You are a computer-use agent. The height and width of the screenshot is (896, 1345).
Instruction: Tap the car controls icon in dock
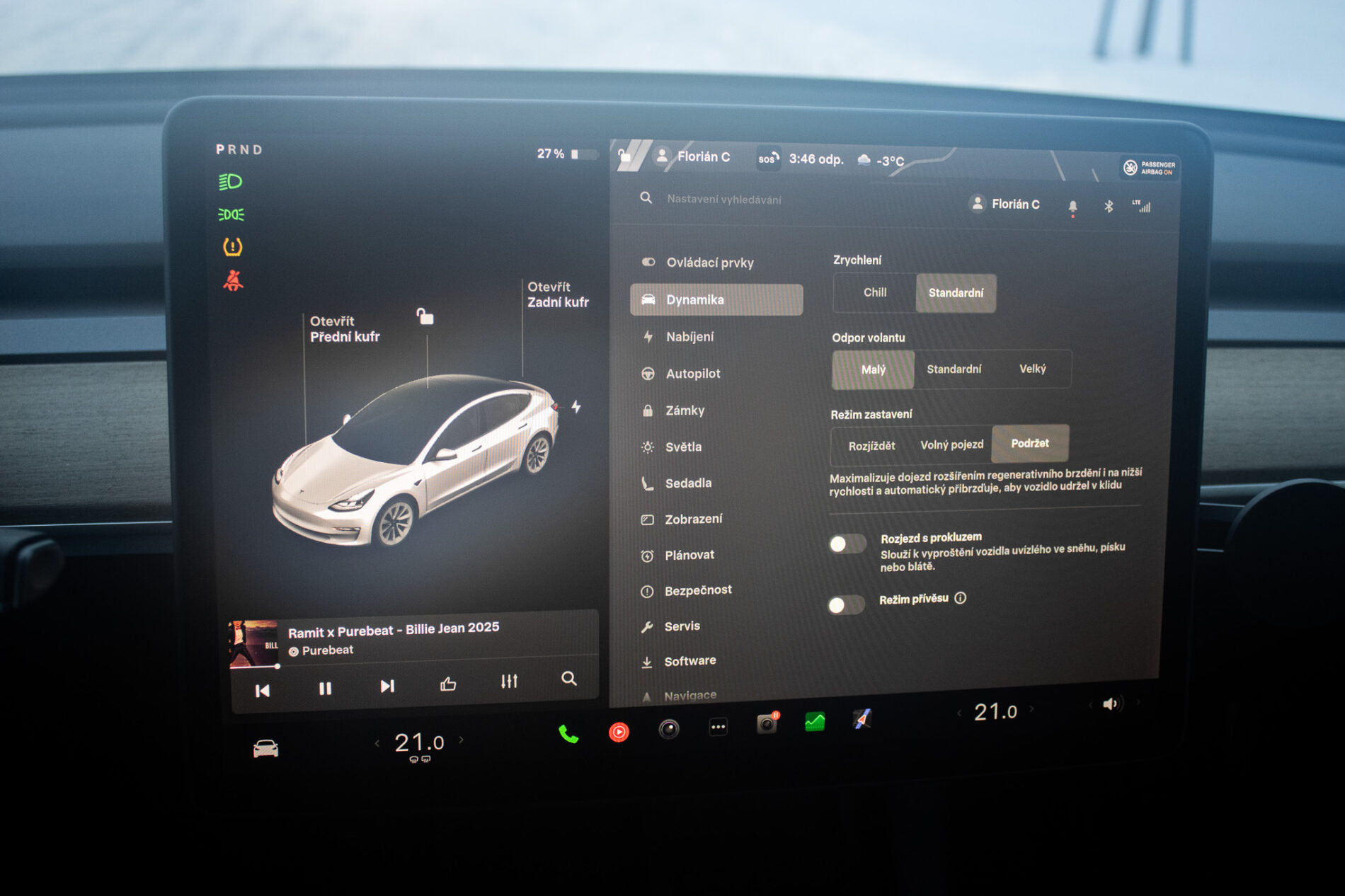tap(265, 748)
